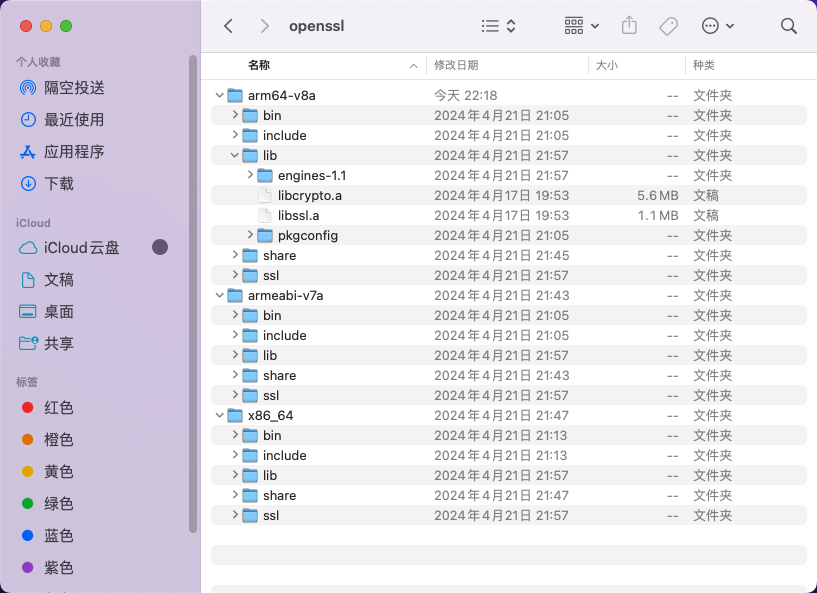Select the x86_64 folder icon
Image resolution: width=817 pixels, height=593 pixels.
point(235,415)
